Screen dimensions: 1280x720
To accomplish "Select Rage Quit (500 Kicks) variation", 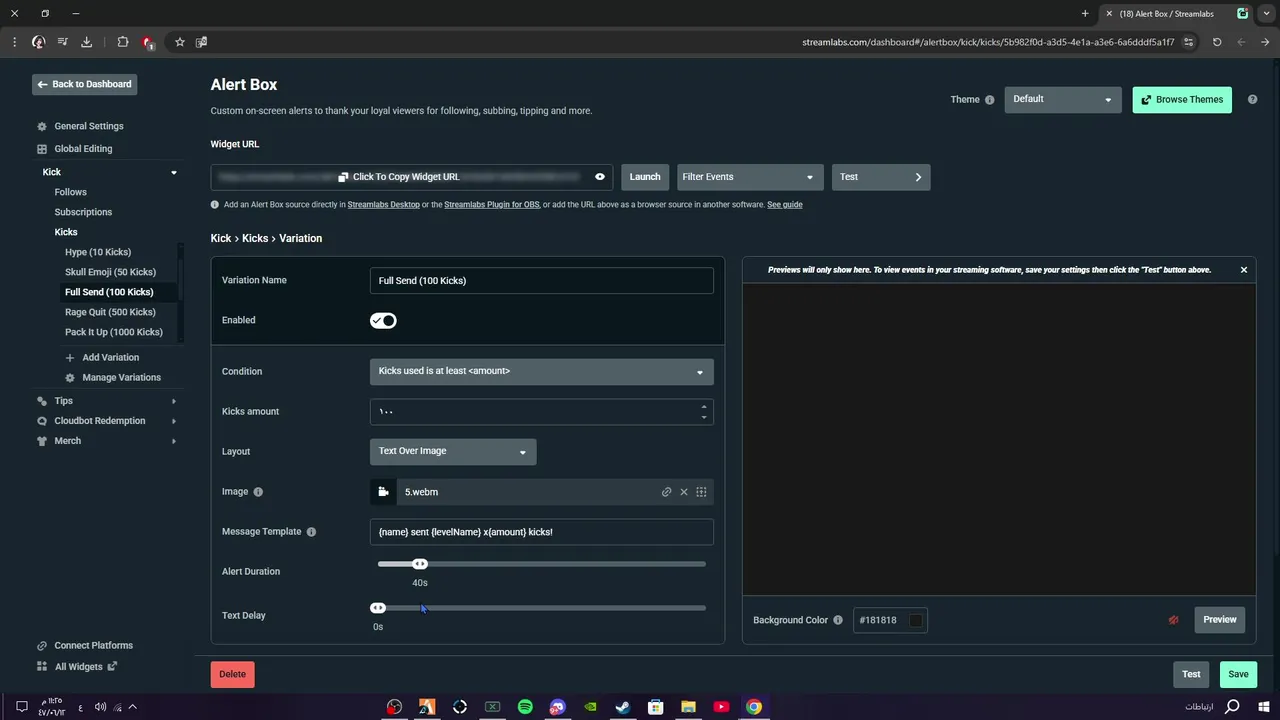I will point(110,312).
